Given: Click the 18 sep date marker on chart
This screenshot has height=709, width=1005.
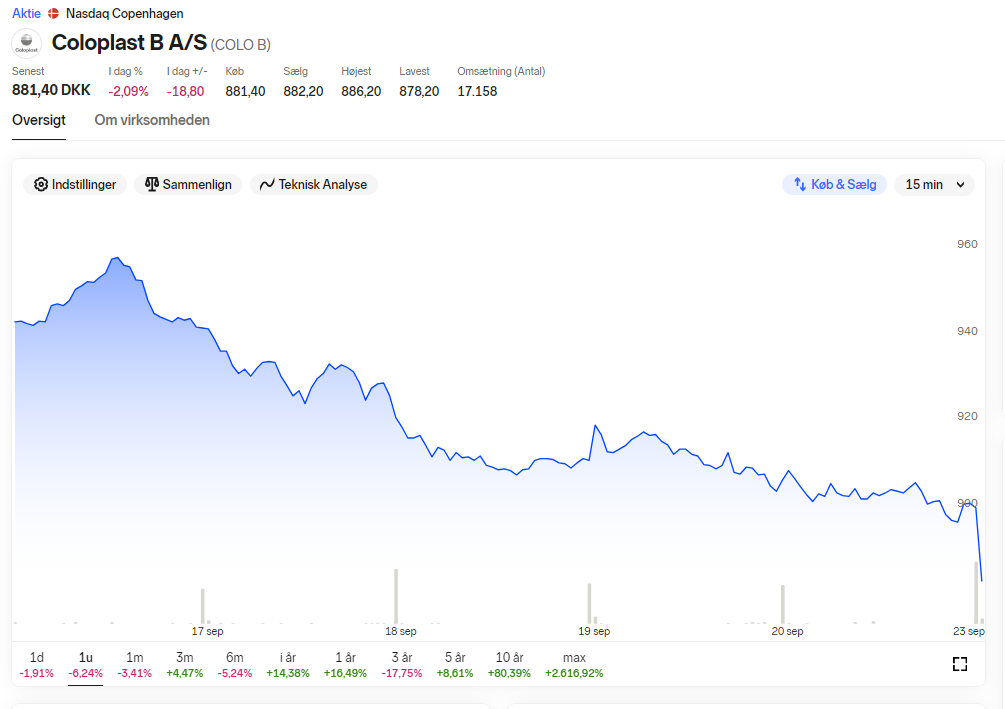Looking at the screenshot, I should 401,631.
